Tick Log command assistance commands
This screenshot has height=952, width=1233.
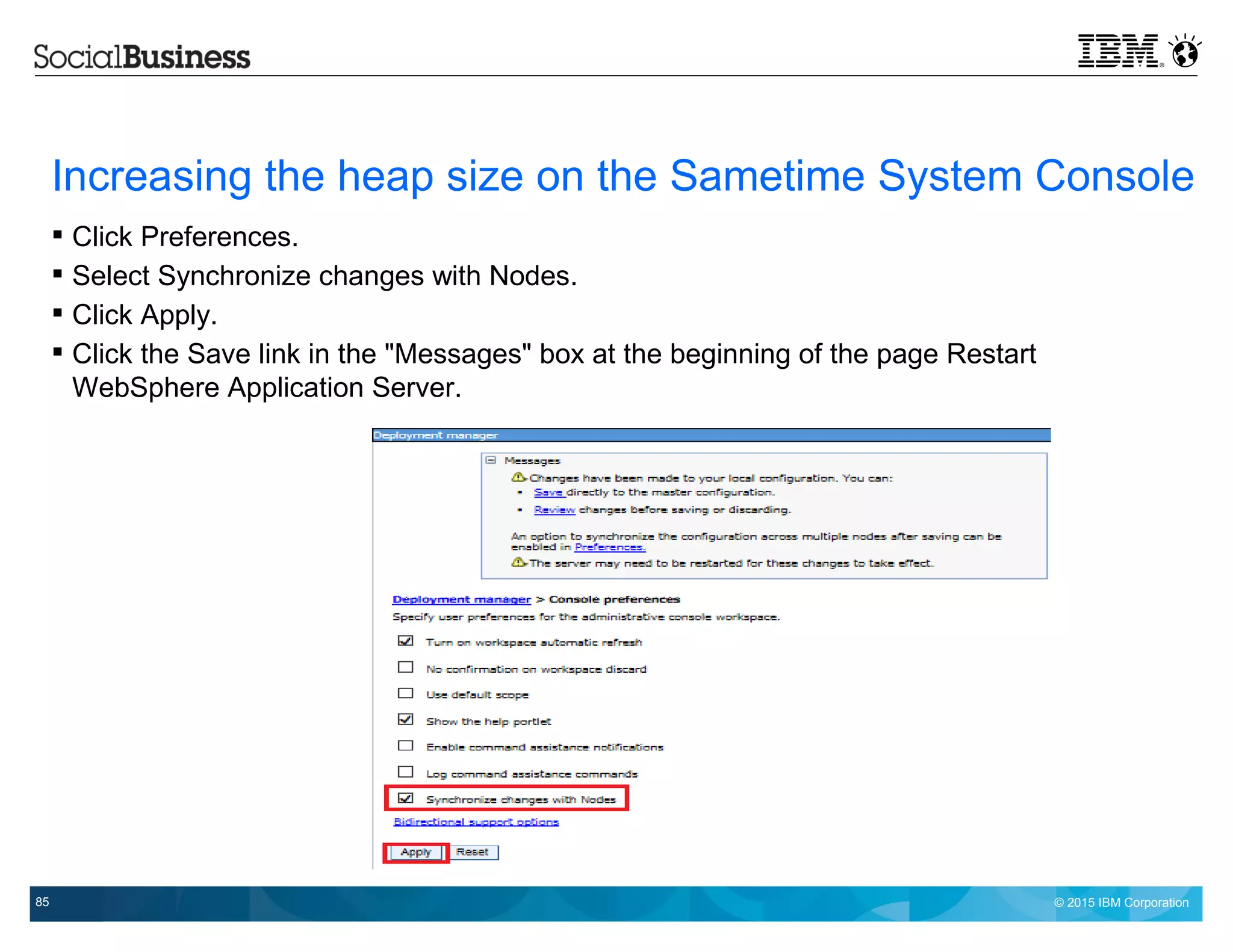coord(406,772)
